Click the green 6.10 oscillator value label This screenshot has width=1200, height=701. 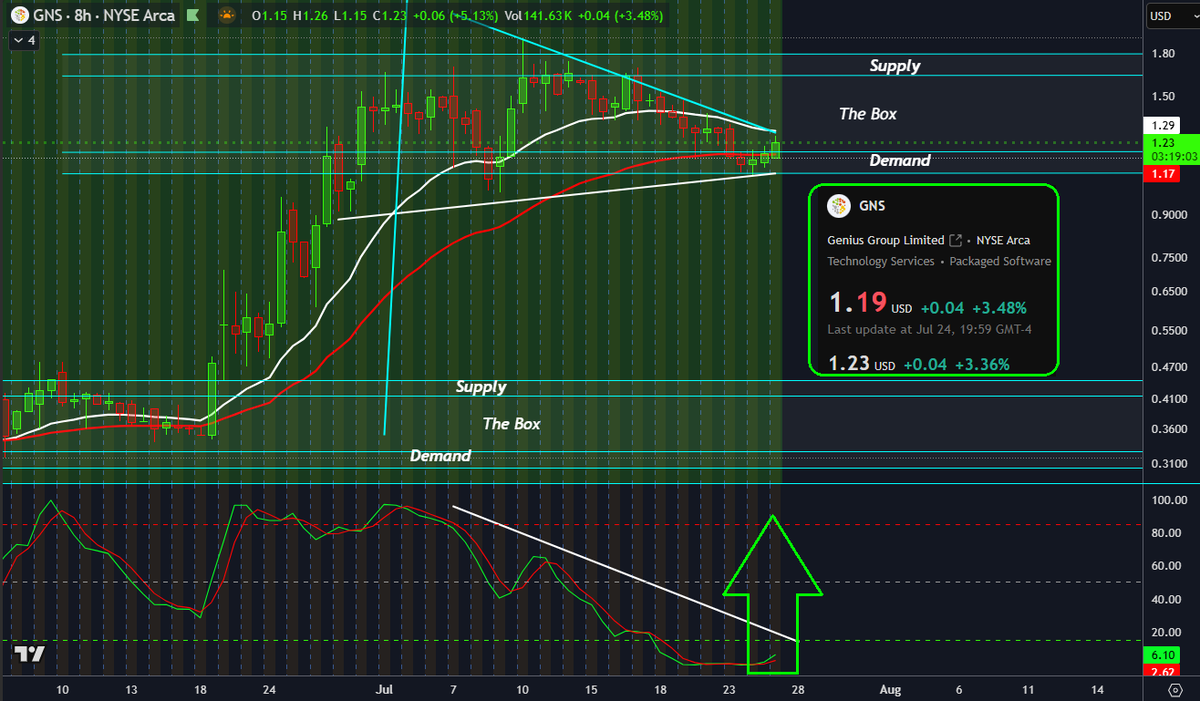pos(1162,654)
